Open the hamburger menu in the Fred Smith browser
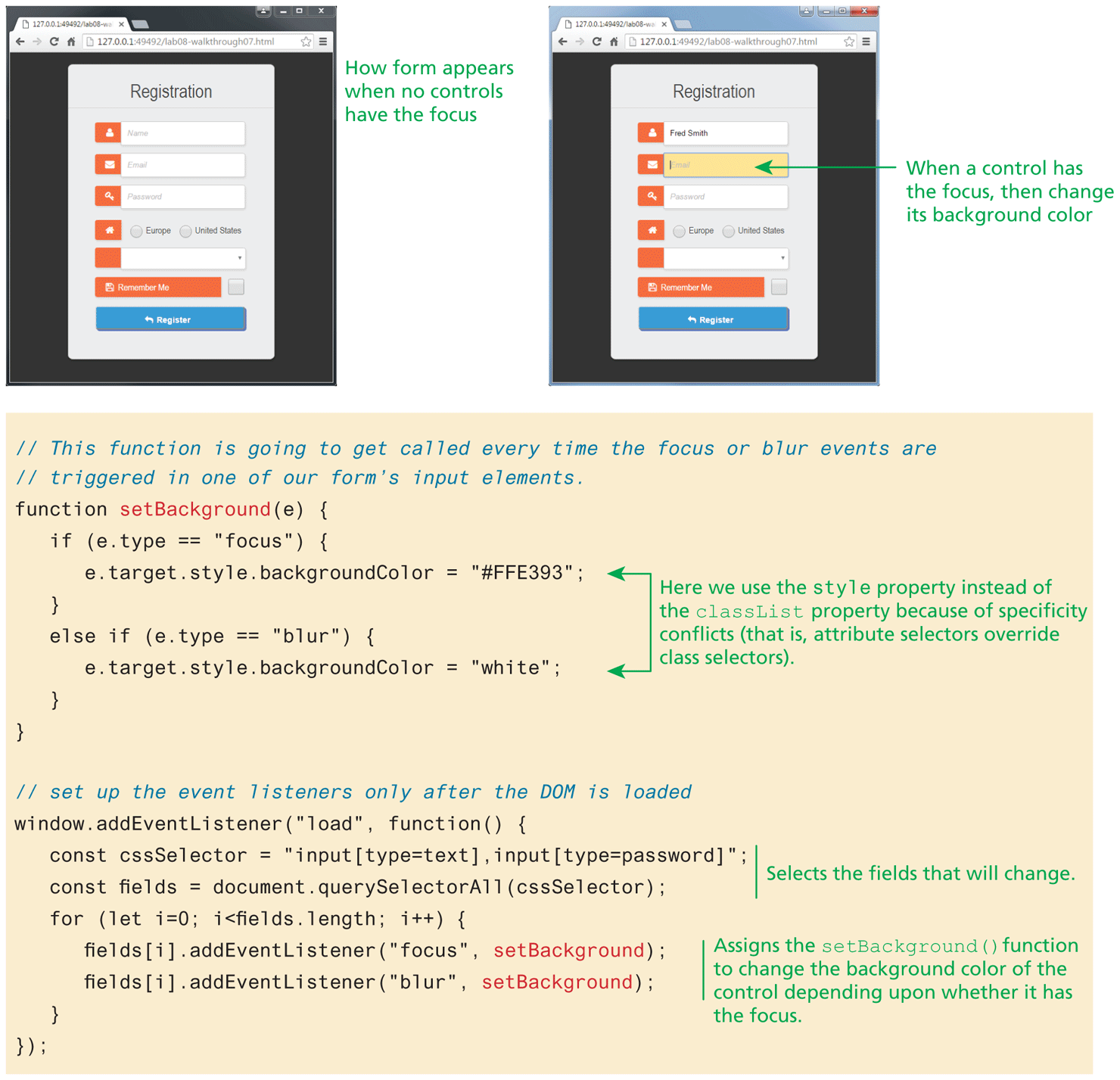 [x=866, y=42]
